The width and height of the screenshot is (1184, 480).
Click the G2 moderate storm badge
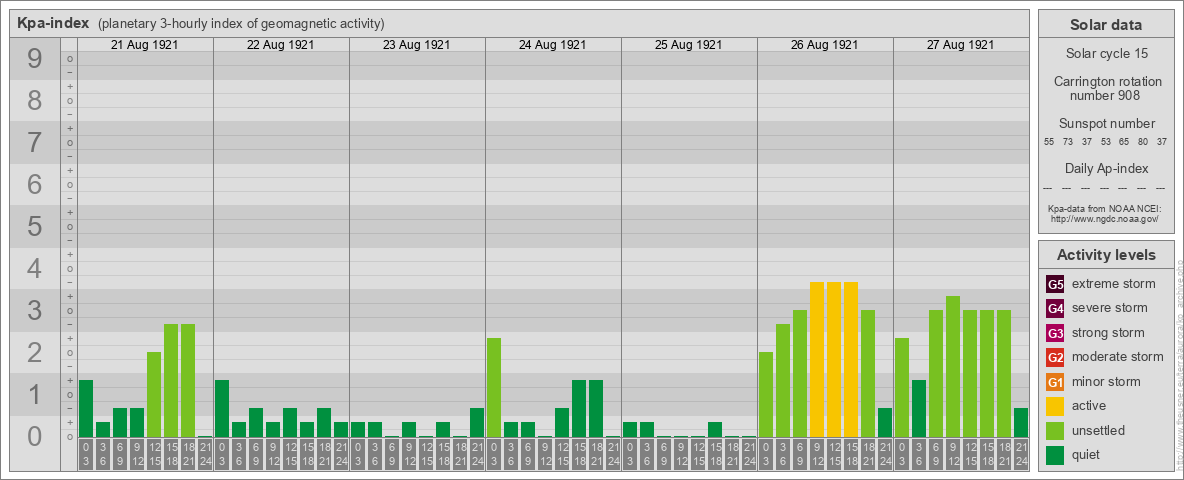(x=1055, y=357)
